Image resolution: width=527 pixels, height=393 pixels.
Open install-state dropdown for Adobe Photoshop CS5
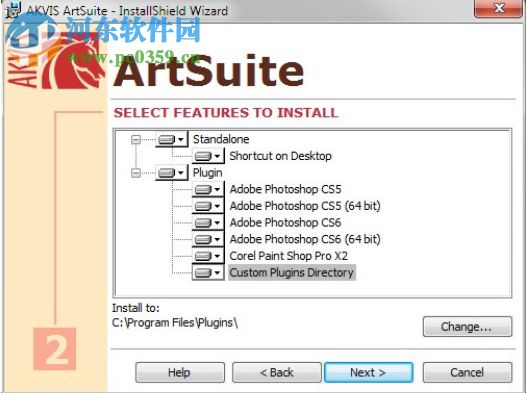click(208, 190)
